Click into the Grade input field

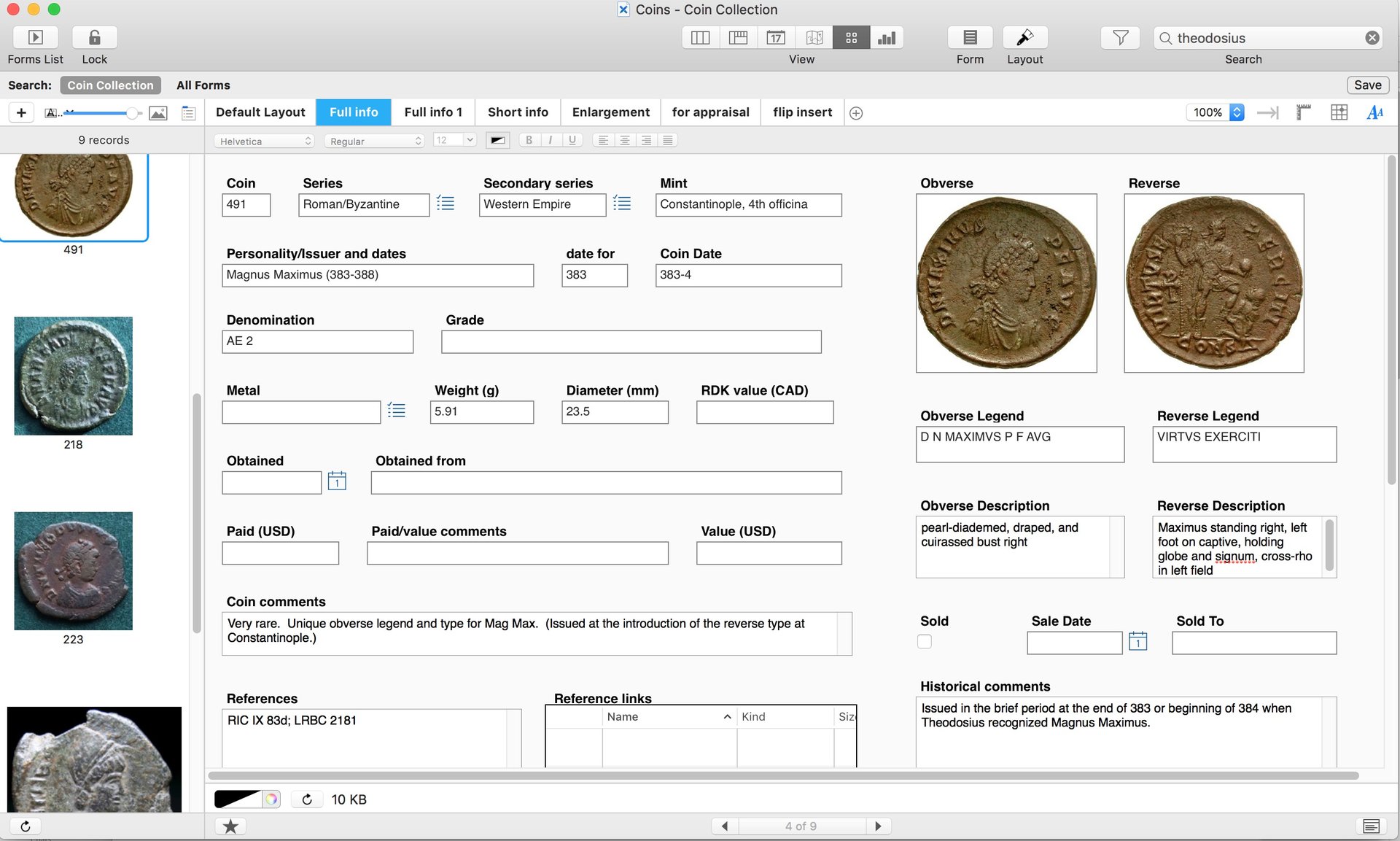click(631, 341)
